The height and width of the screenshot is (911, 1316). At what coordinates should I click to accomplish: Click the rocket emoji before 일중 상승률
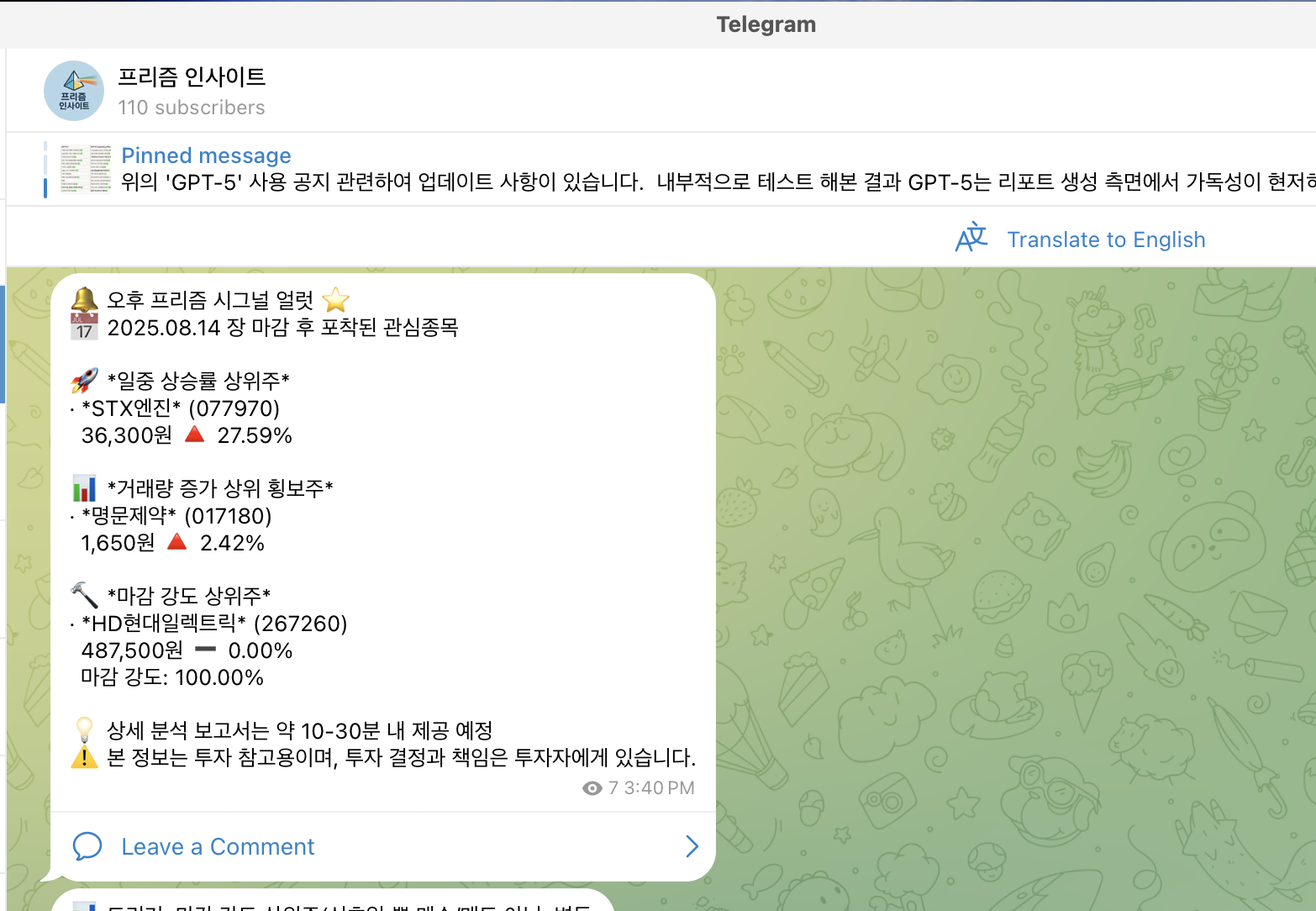tap(84, 381)
